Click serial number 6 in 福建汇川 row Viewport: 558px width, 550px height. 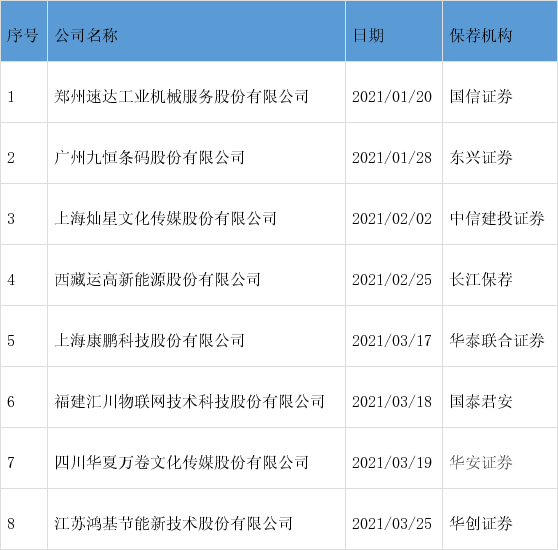click(x=11, y=402)
